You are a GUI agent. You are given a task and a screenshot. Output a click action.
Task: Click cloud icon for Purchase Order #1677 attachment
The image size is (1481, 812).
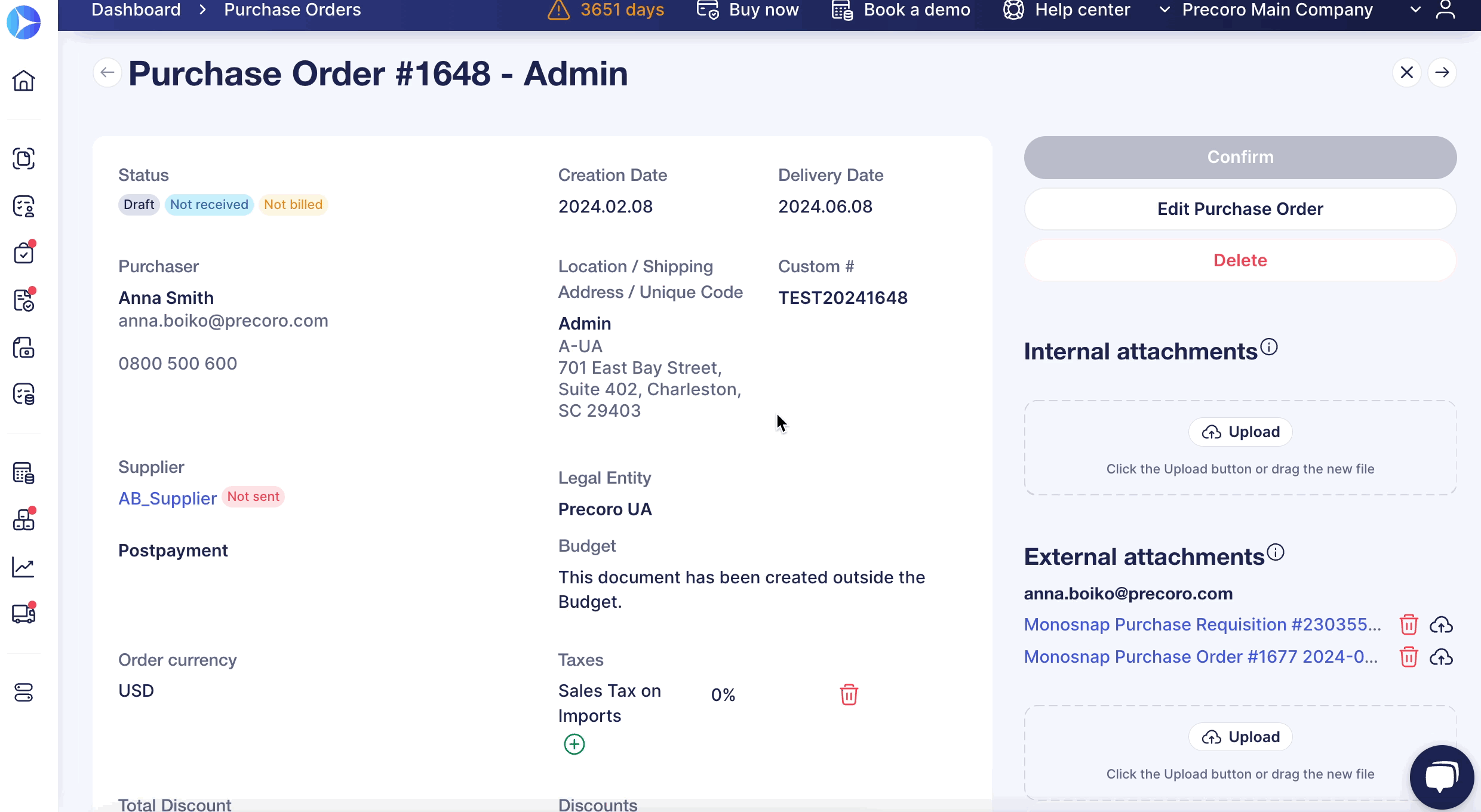tap(1441, 657)
